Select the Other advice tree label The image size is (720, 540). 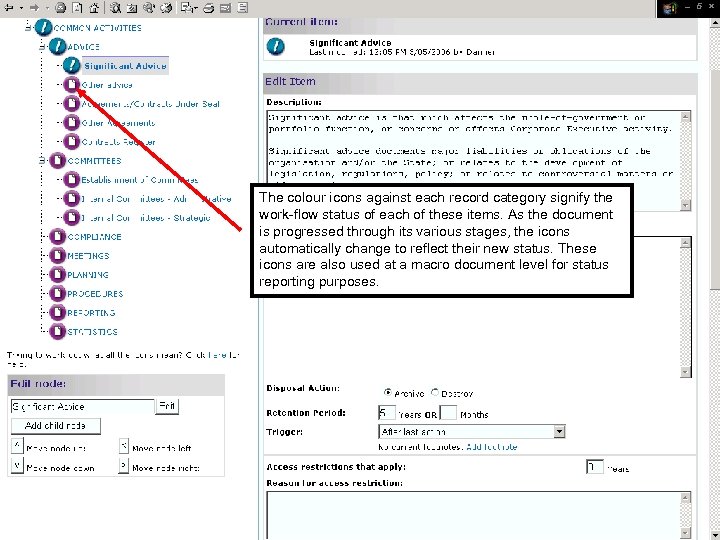(107, 85)
